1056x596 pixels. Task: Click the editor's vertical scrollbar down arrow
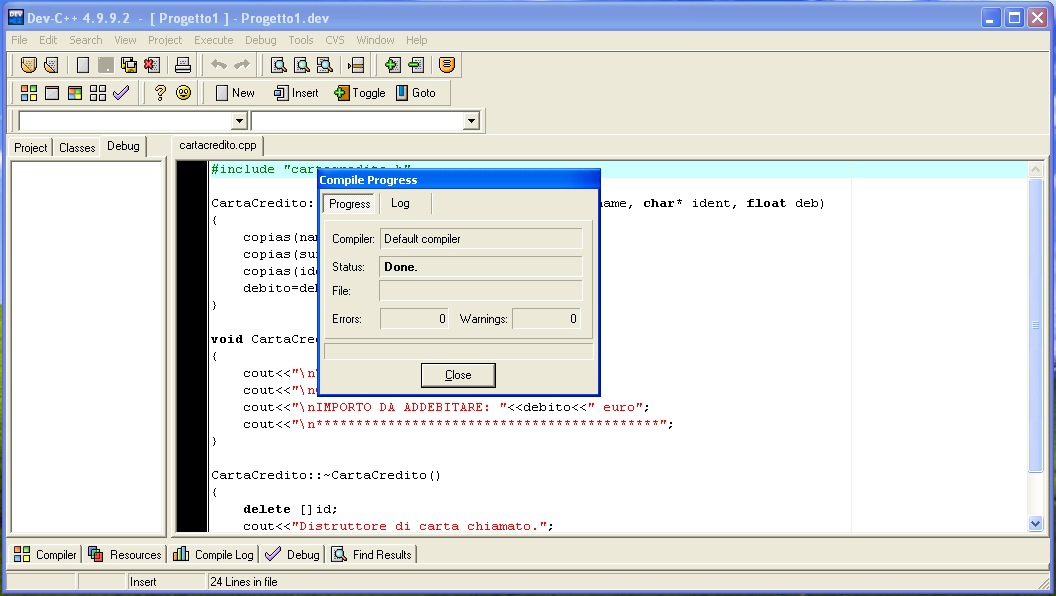click(x=1035, y=524)
